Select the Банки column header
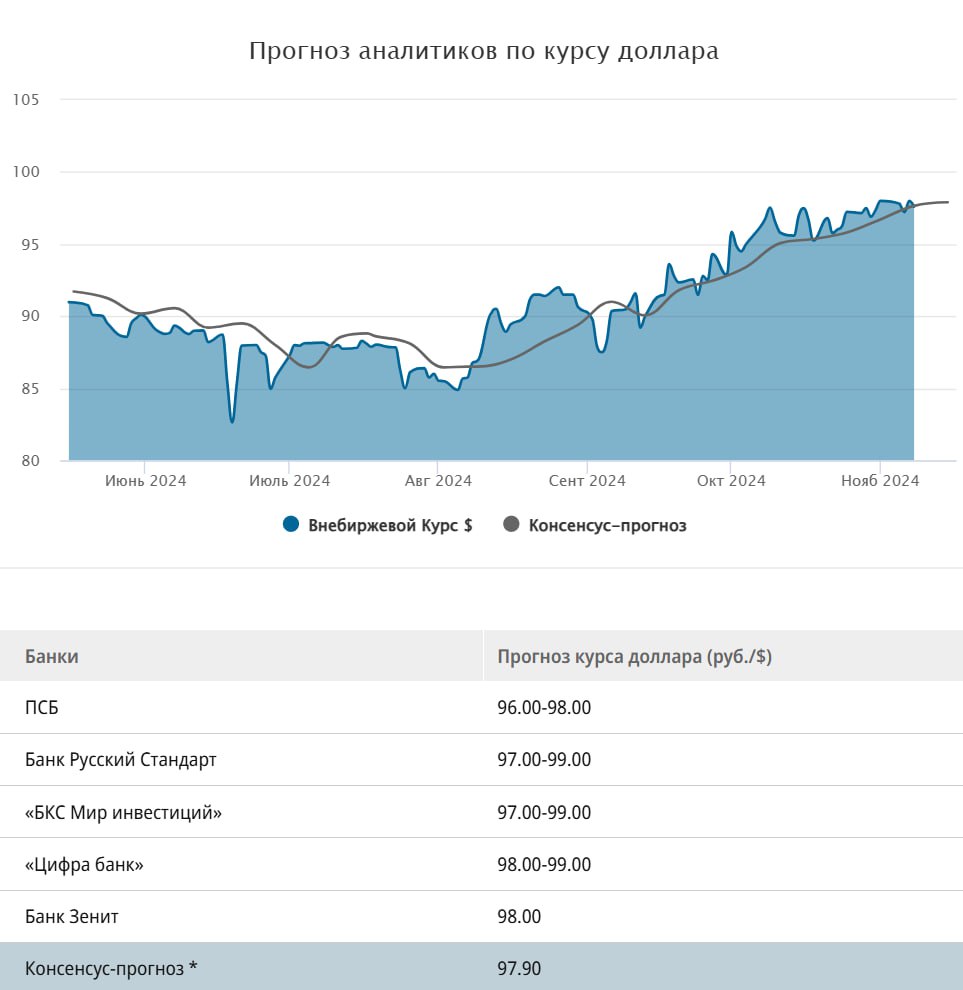The image size is (963, 990). tap(52, 657)
